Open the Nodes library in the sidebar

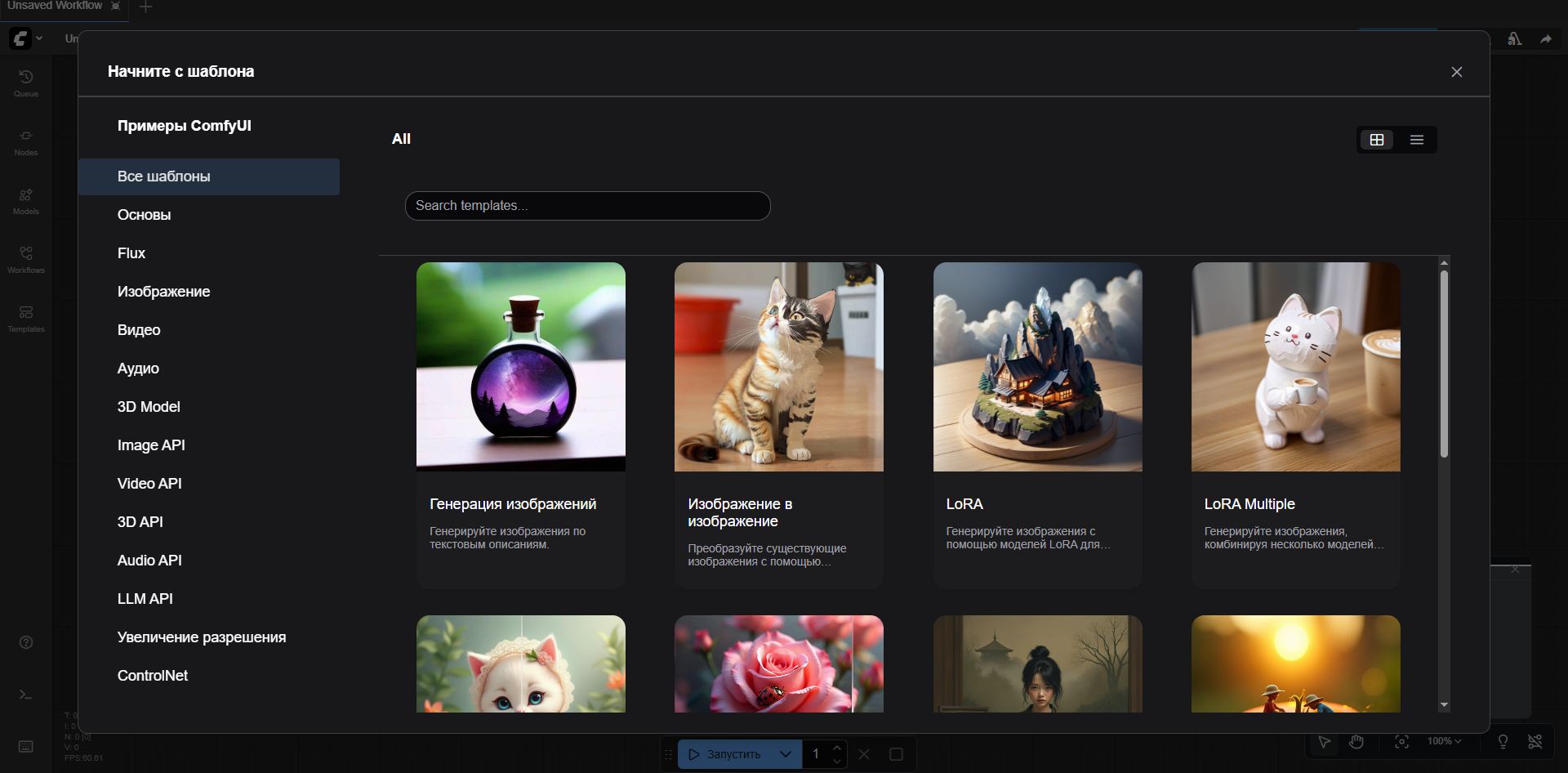26,141
